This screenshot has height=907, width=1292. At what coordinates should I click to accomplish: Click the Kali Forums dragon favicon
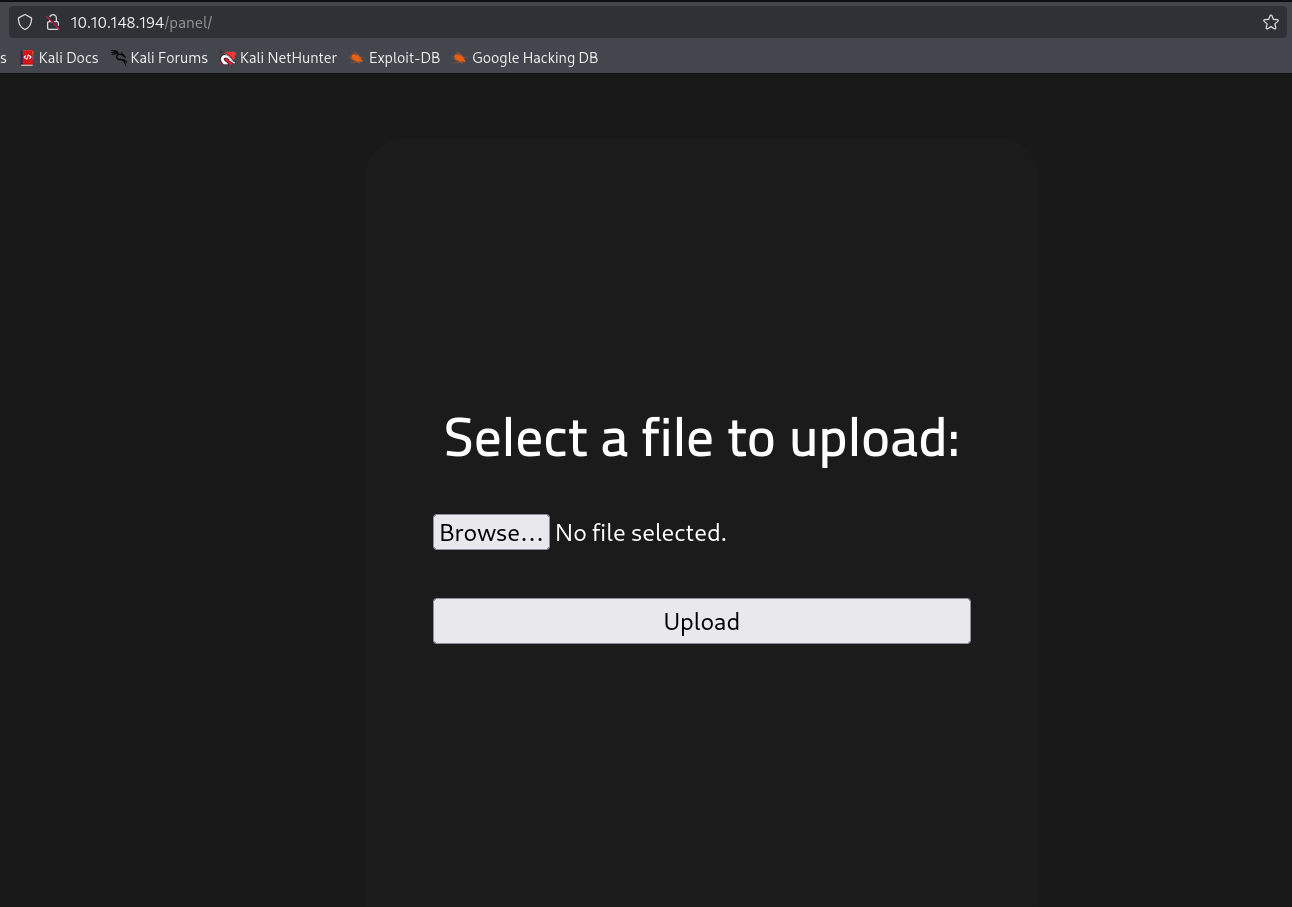[x=119, y=58]
